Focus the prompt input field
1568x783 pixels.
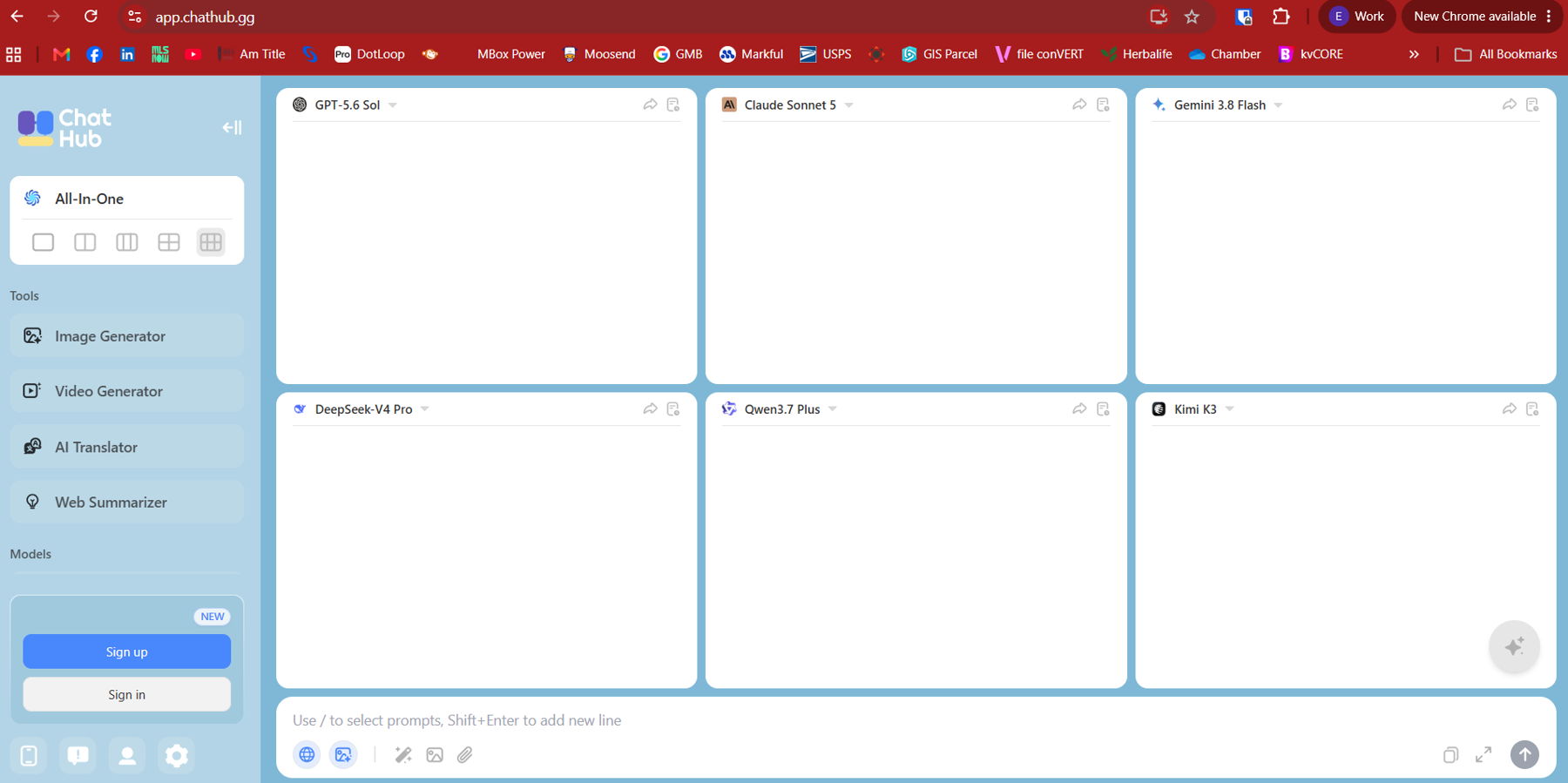click(915, 720)
